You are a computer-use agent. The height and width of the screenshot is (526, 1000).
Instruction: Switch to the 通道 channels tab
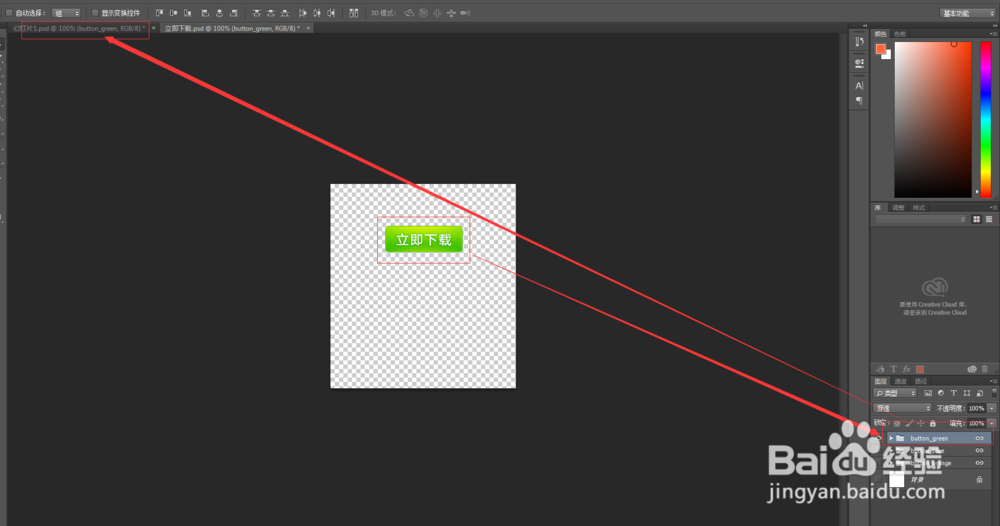click(901, 381)
